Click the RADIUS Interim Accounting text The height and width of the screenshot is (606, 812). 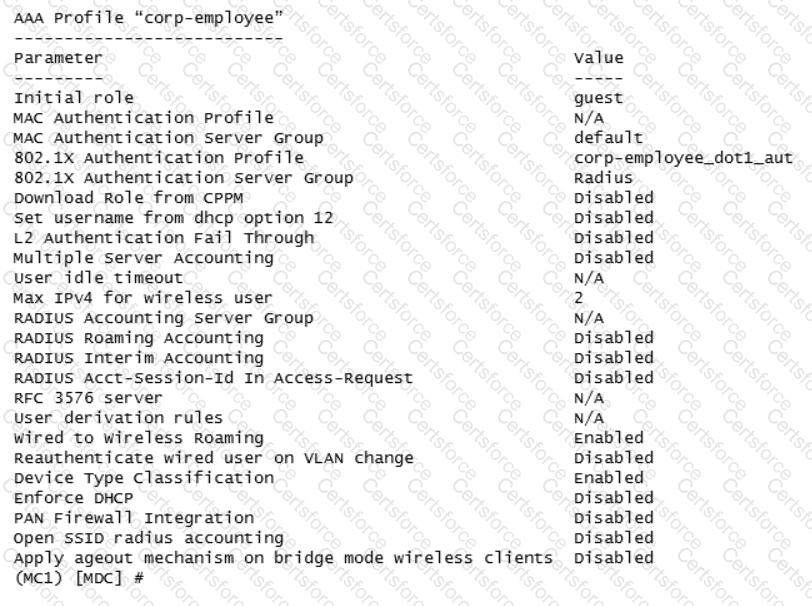pos(139,358)
